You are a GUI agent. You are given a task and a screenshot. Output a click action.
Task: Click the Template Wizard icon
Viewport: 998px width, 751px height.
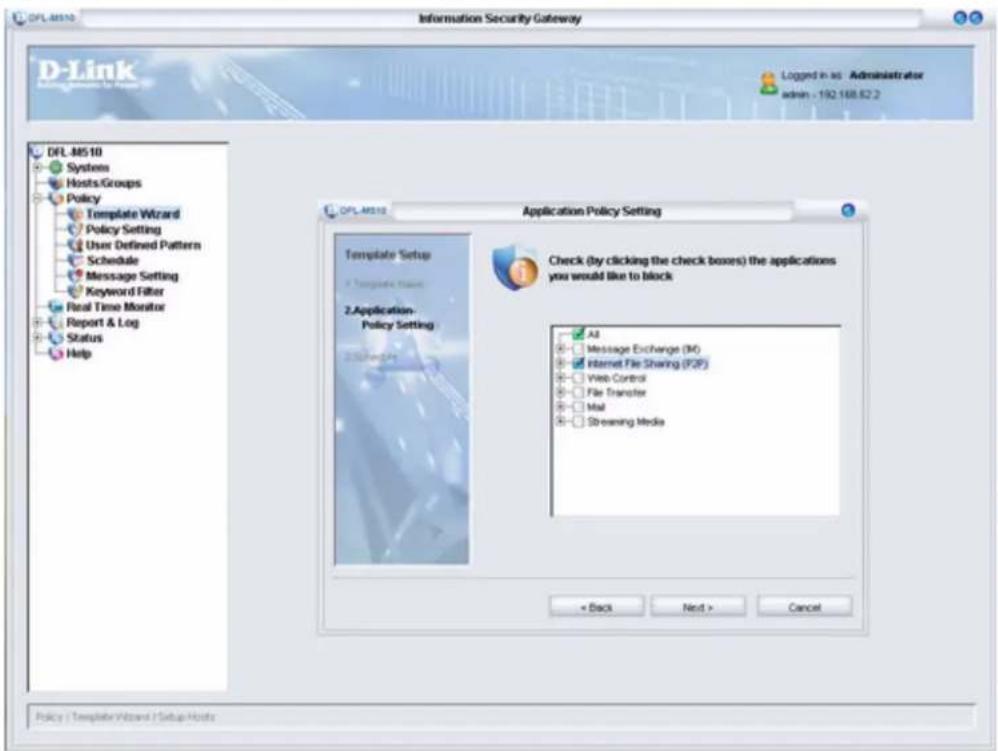click(x=75, y=214)
